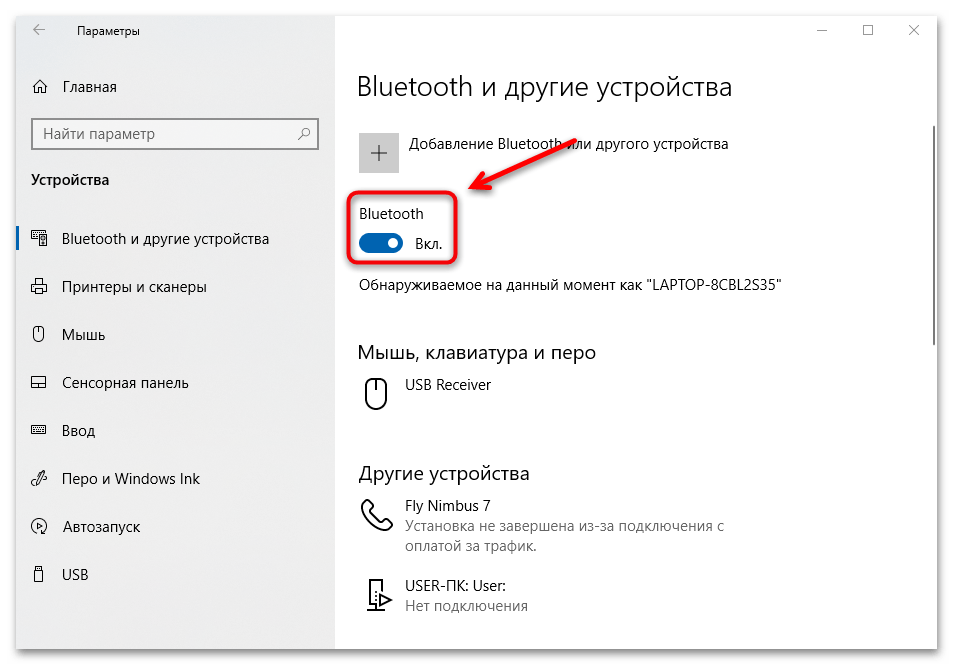This screenshot has height=665, width=953.
Task: Select the Bluetooth devices sidebar icon
Action: (39, 238)
